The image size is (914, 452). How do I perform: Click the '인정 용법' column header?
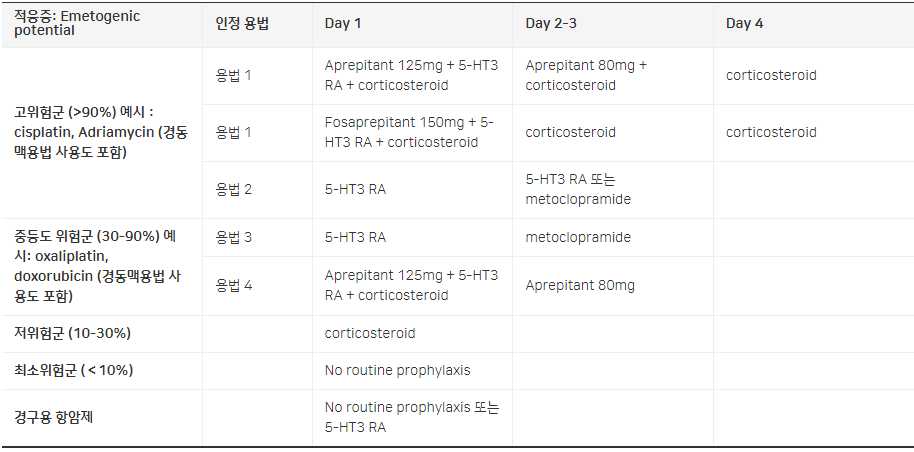pos(242,23)
